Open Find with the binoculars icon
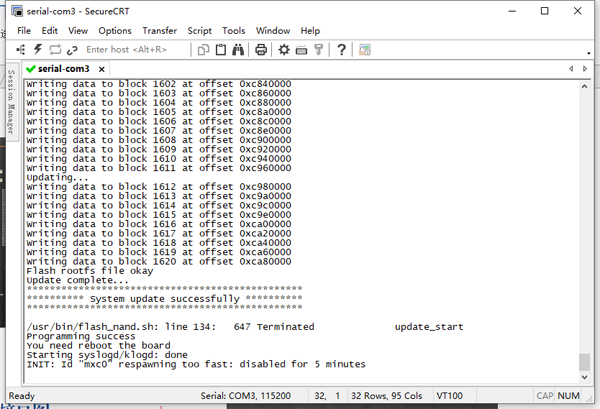Screen dimensions: 600x409 coord(238,50)
